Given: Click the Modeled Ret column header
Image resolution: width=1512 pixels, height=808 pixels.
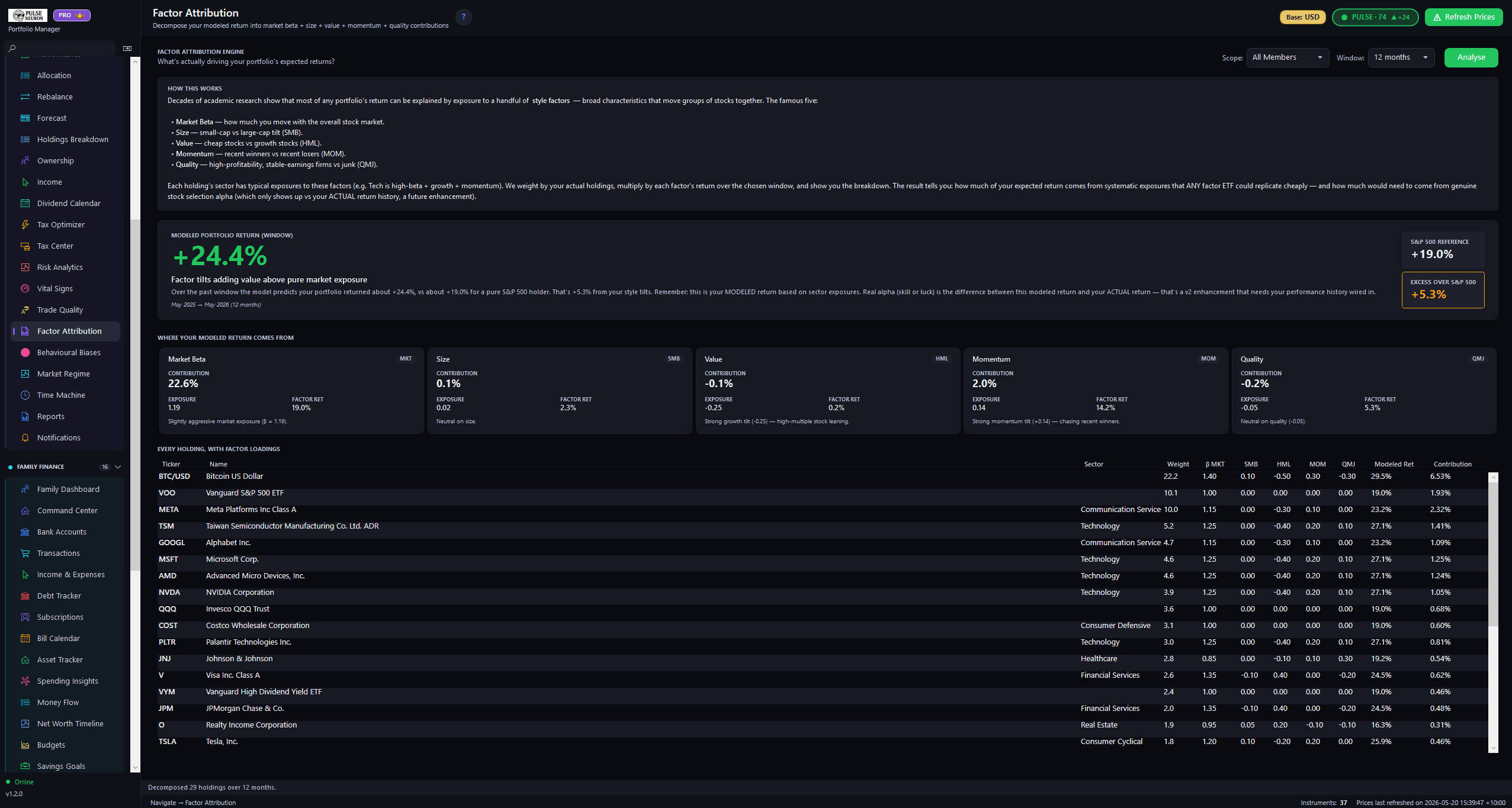Looking at the screenshot, I should point(1394,464).
